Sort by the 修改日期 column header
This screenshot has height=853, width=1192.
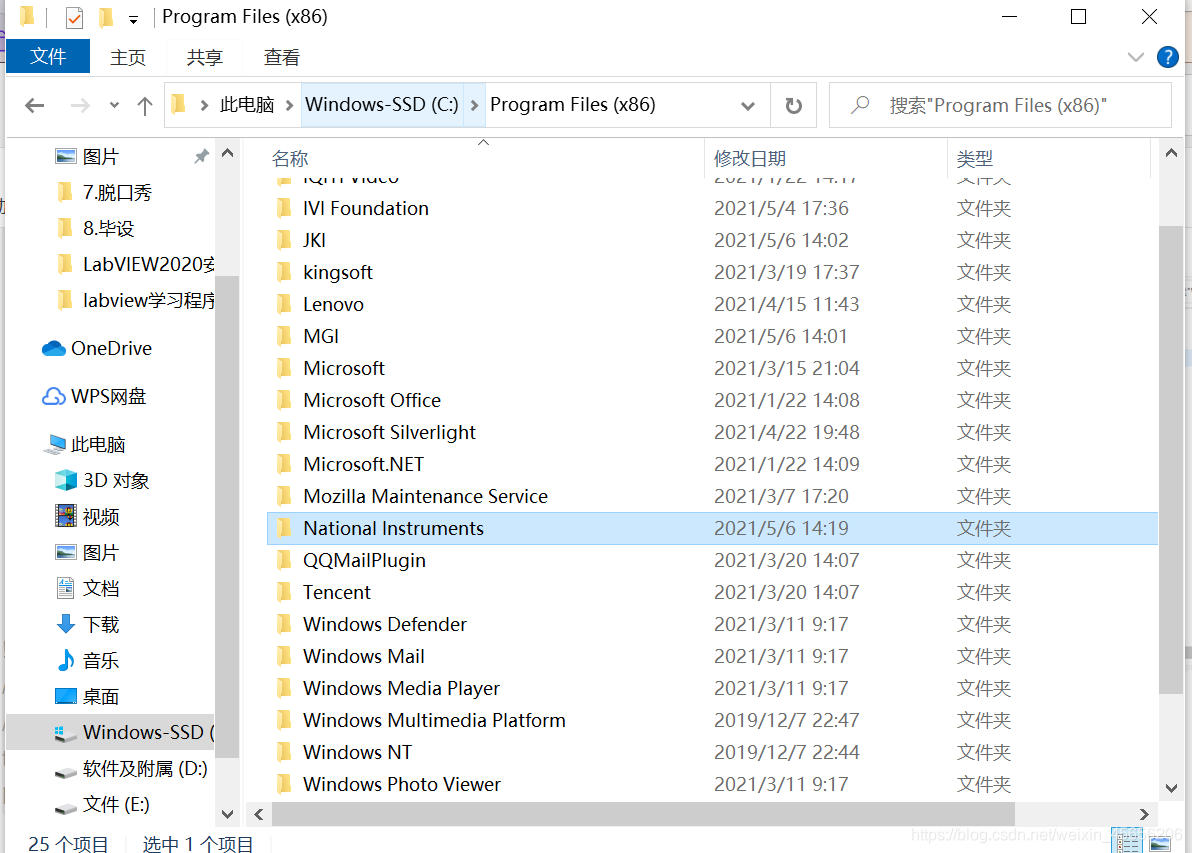click(x=750, y=158)
